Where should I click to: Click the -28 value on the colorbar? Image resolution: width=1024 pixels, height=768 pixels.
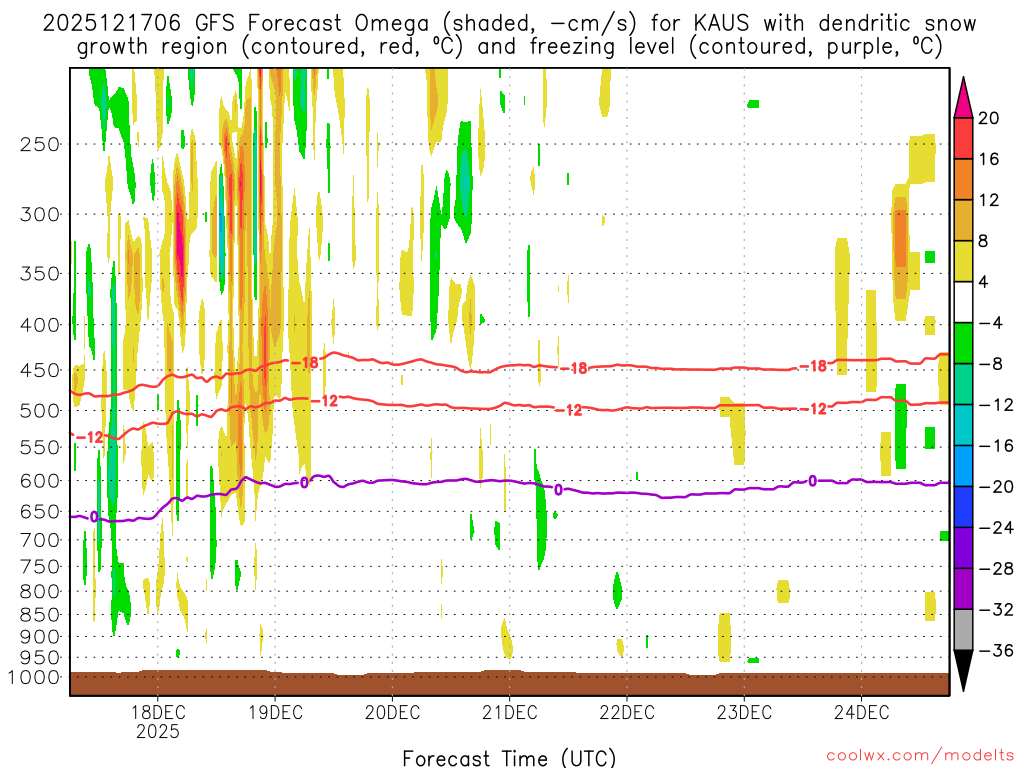(x=996, y=568)
